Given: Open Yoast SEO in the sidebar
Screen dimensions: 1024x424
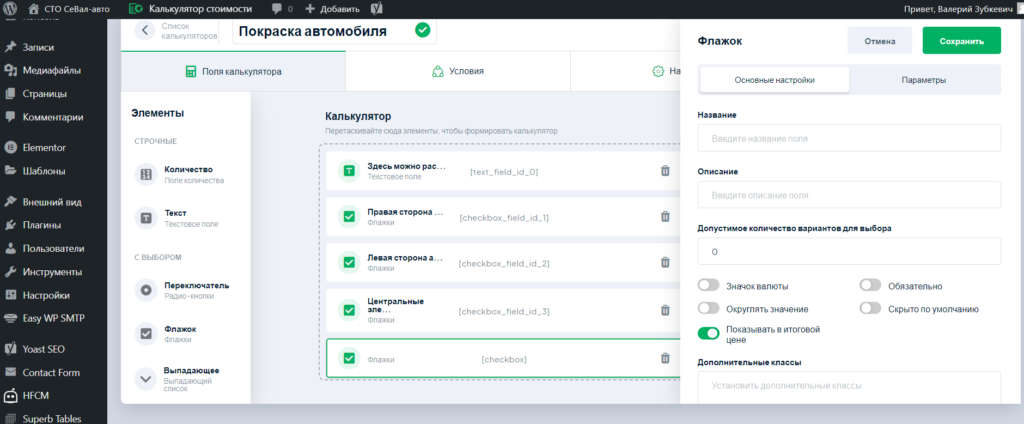Looking at the screenshot, I should (43, 349).
